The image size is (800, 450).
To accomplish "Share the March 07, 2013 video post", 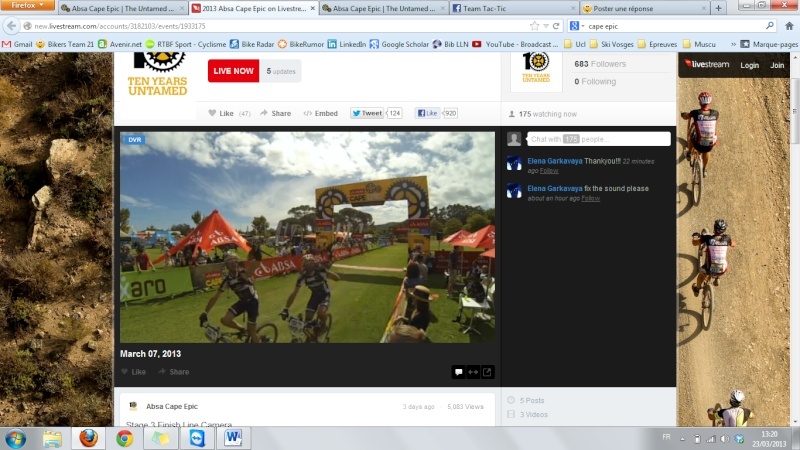I will pyautogui.click(x=173, y=372).
